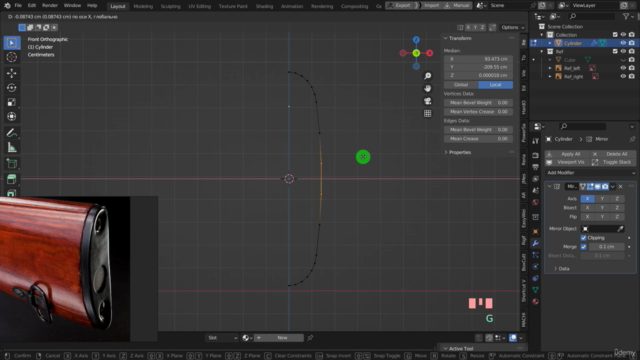Activate the 3D Cursor tool
Screen dimensions: 640x360
pos(12,57)
